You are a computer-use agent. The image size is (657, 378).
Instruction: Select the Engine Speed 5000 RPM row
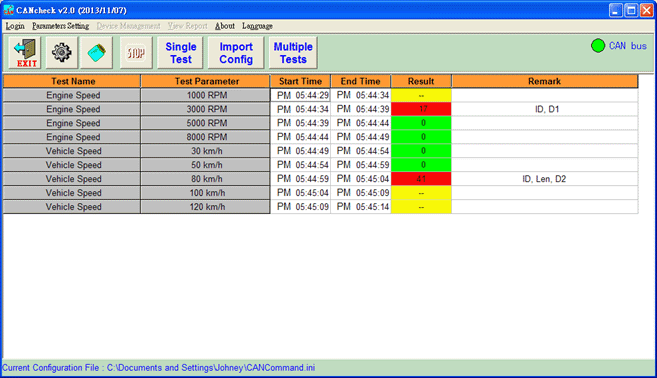coord(321,123)
